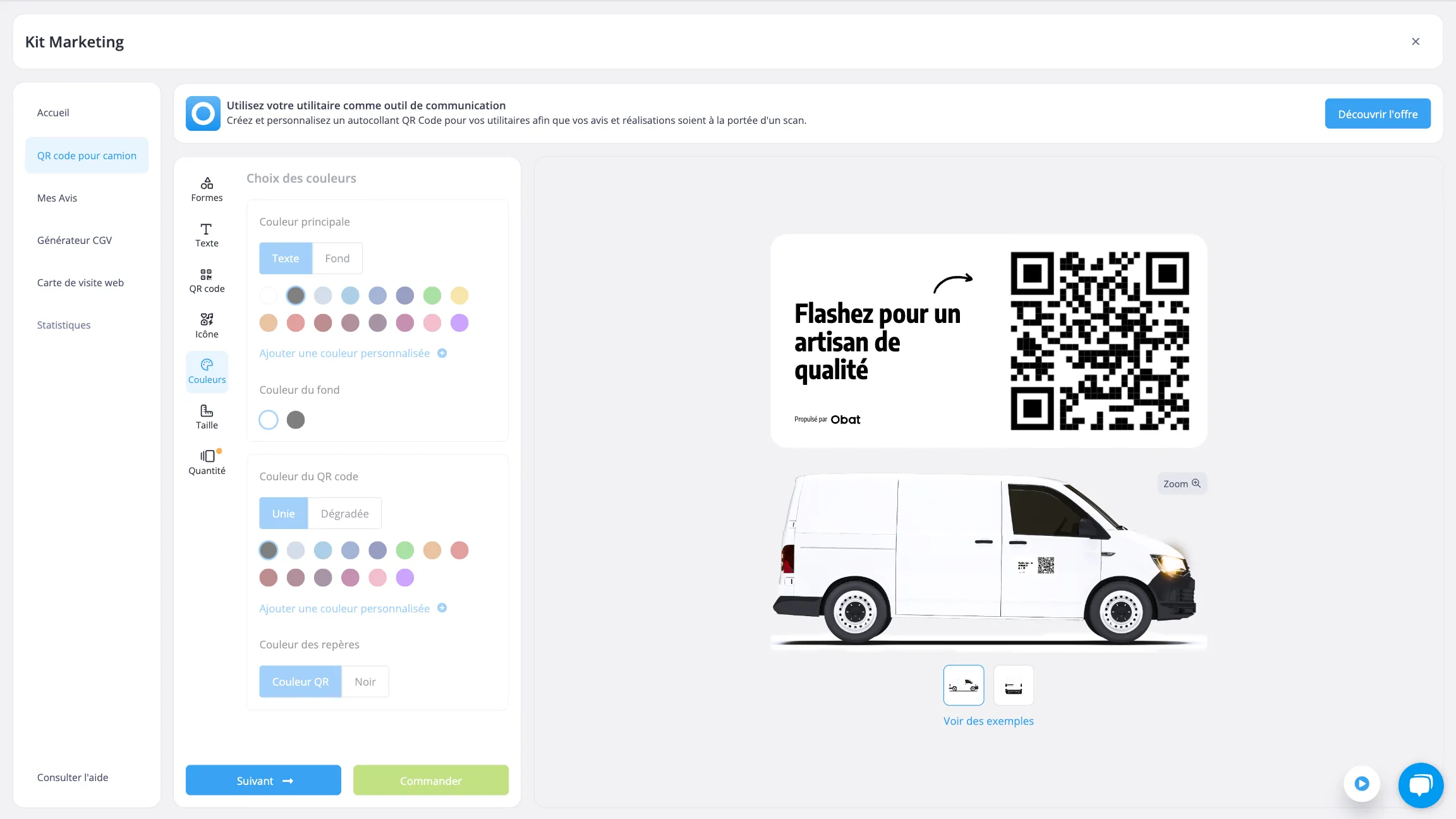Open Carte de visite web
The height and width of the screenshot is (819, 1456).
[x=80, y=282]
